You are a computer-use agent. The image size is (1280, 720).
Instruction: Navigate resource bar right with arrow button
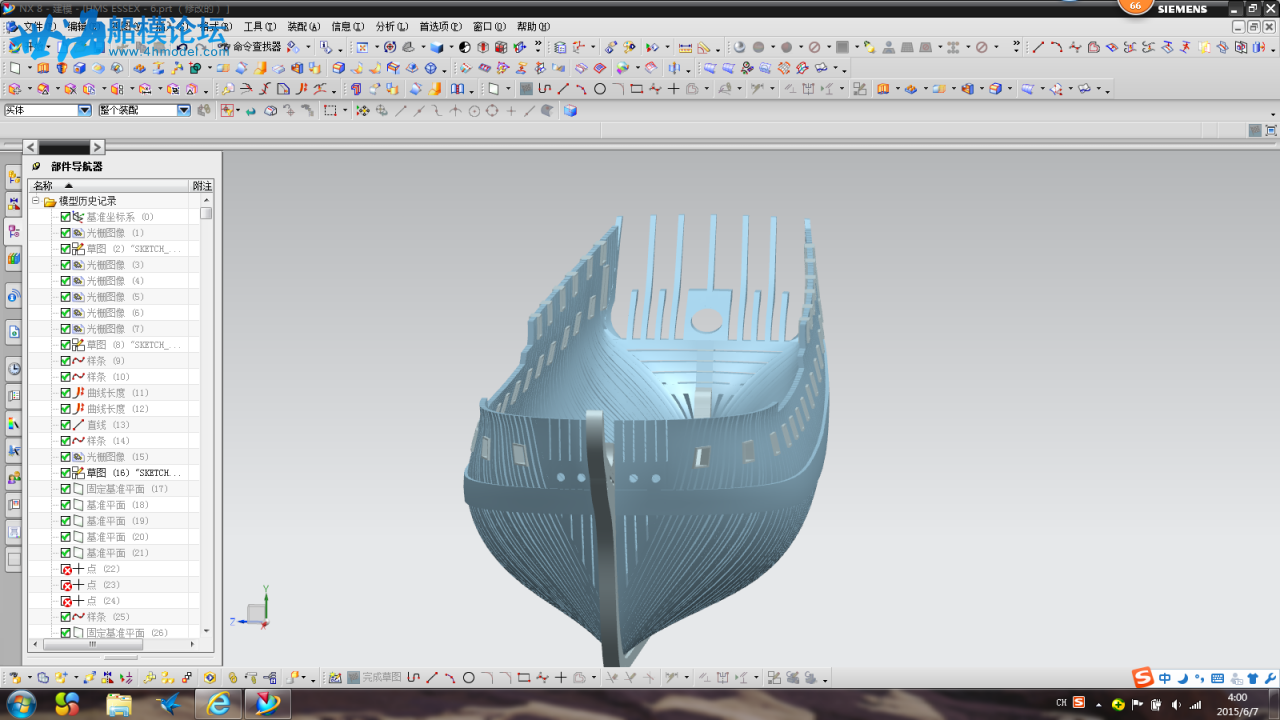click(97, 147)
